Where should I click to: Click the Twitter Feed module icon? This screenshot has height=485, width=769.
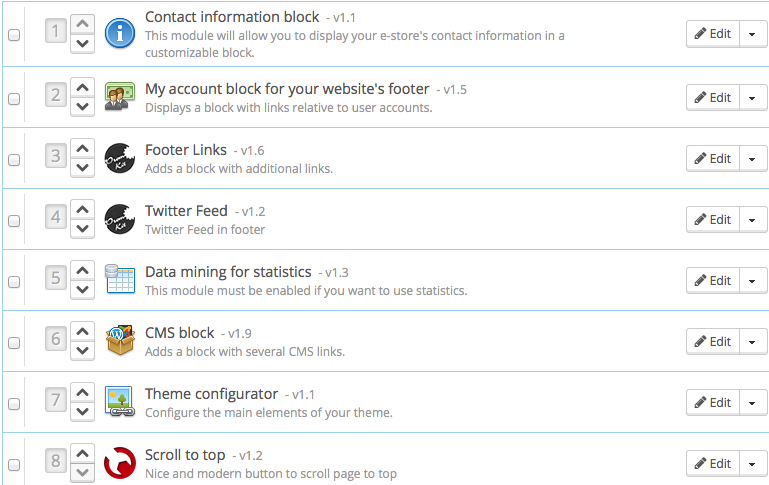click(120, 219)
